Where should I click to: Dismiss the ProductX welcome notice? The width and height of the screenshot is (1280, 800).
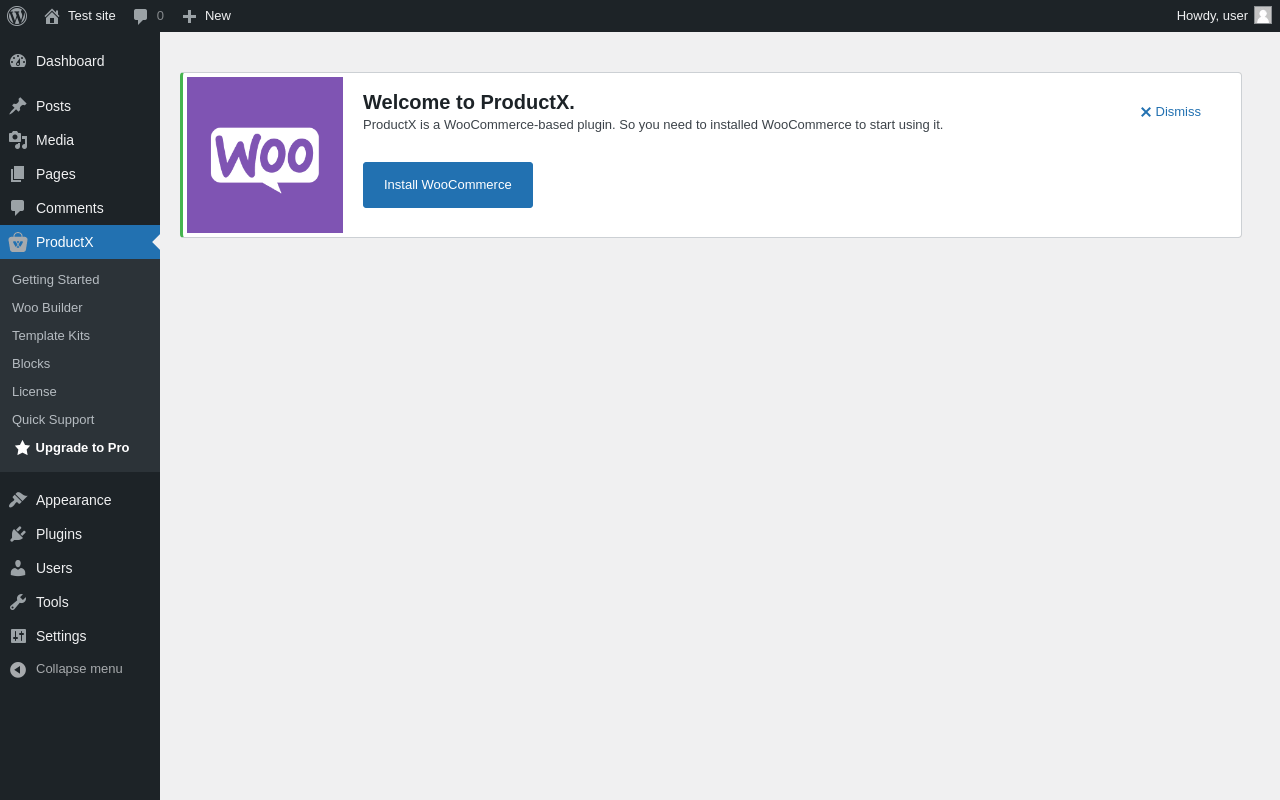(1171, 112)
